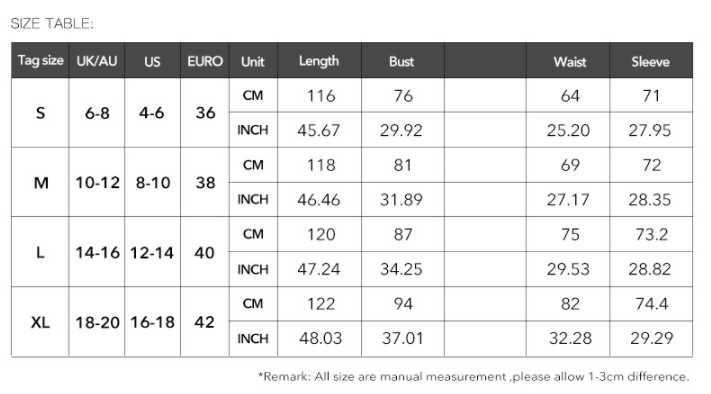Select the 81 cm bust value

[x=403, y=165]
